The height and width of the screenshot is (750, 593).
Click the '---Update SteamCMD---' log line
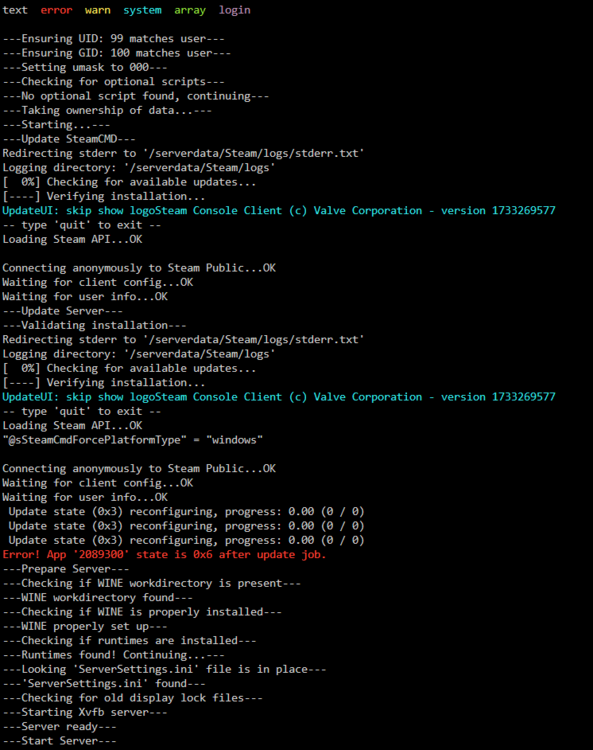coord(69,139)
